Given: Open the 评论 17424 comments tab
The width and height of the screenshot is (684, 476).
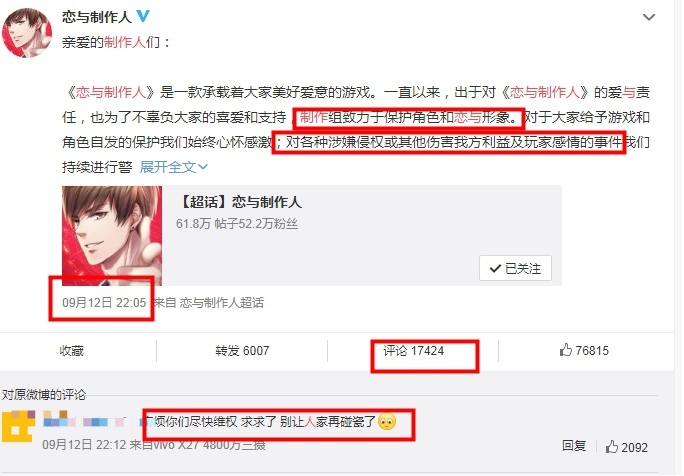Looking at the screenshot, I should [413, 351].
